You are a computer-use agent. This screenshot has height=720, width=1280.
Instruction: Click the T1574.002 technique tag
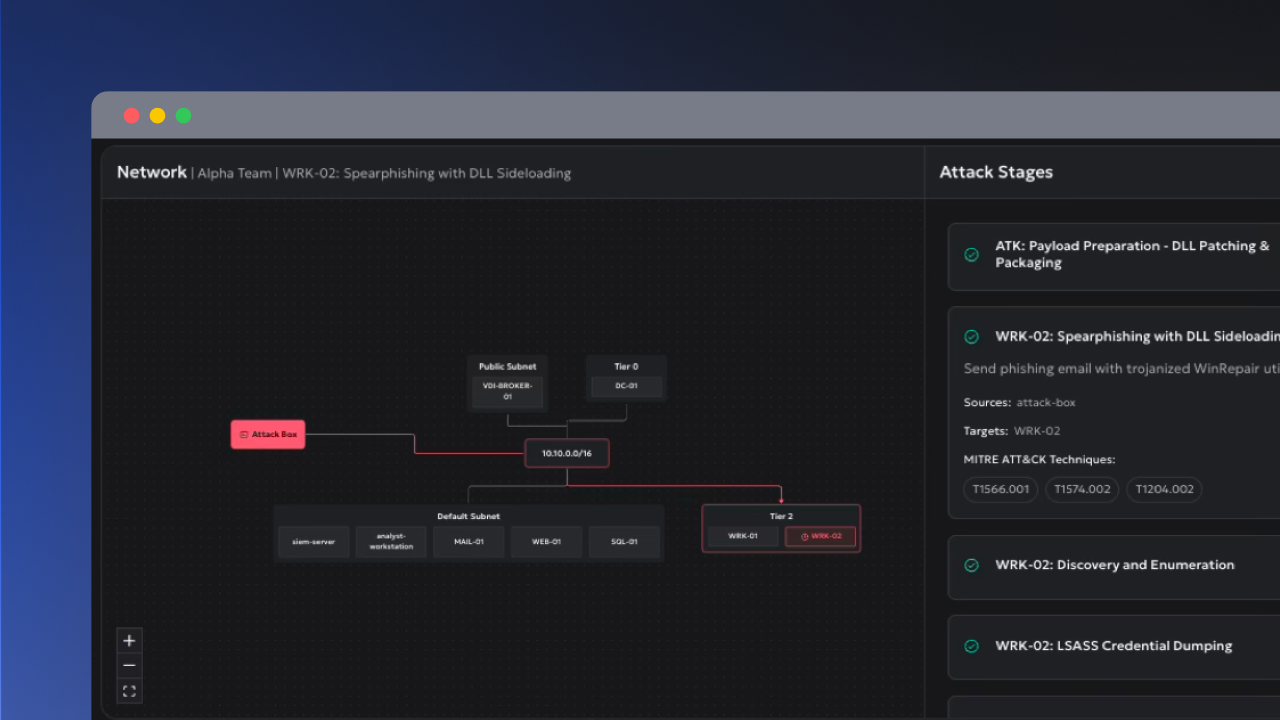1082,489
